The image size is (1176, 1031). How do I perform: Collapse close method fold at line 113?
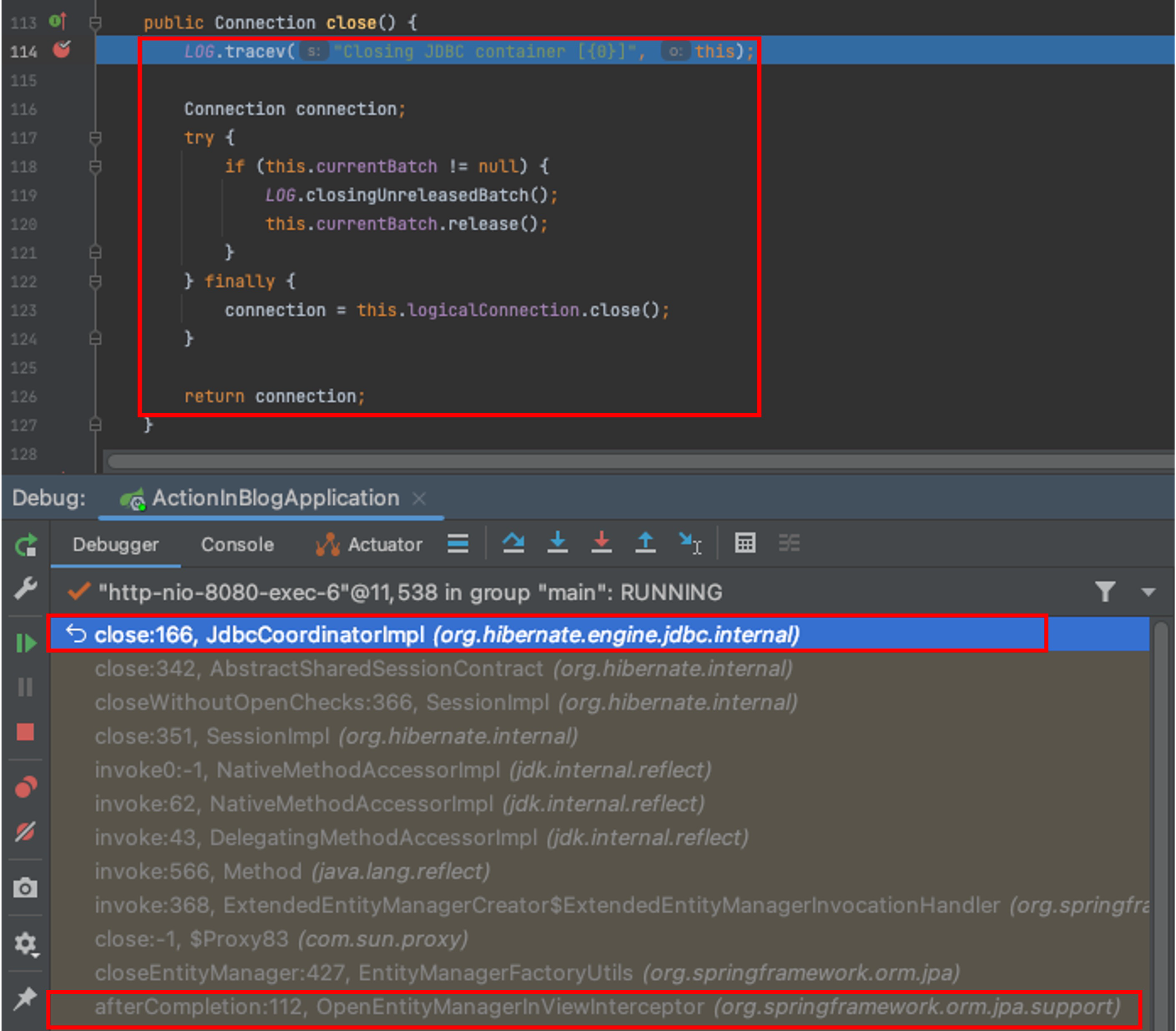pyautogui.click(x=95, y=23)
